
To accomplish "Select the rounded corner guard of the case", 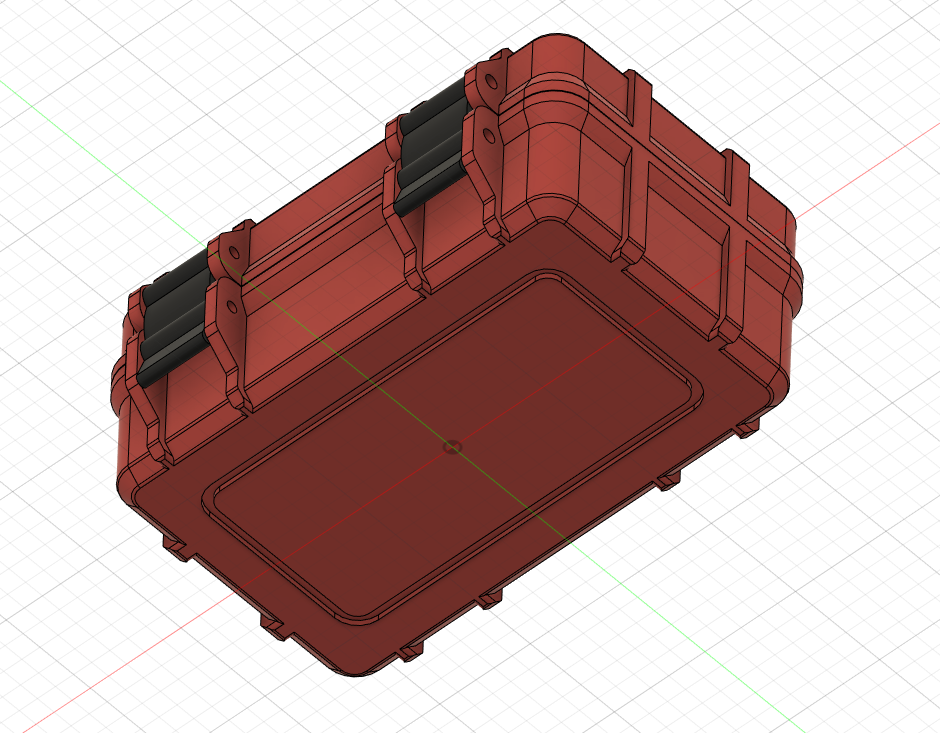I will click(x=790, y=300).
